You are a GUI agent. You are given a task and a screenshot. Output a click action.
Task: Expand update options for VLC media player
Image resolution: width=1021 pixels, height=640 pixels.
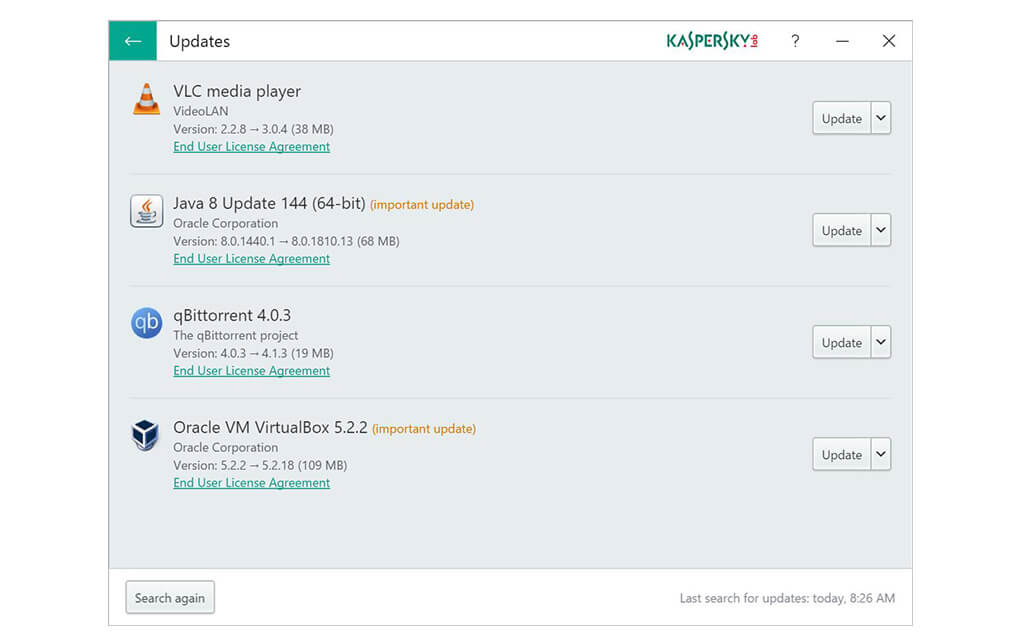pos(881,118)
